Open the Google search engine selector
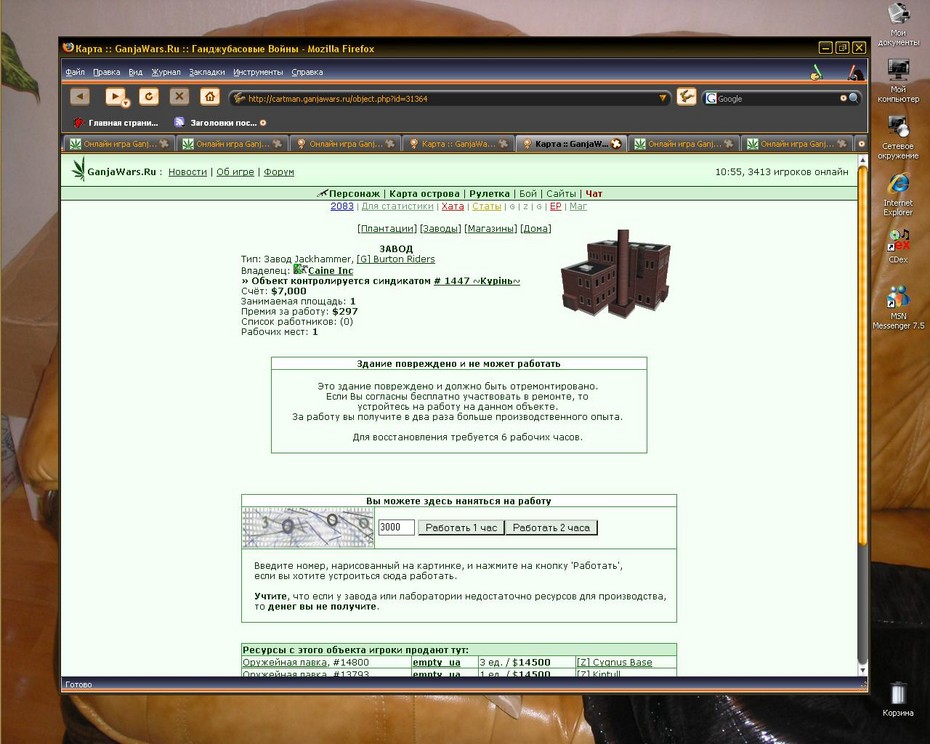The height and width of the screenshot is (744, 930). click(x=711, y=98)
